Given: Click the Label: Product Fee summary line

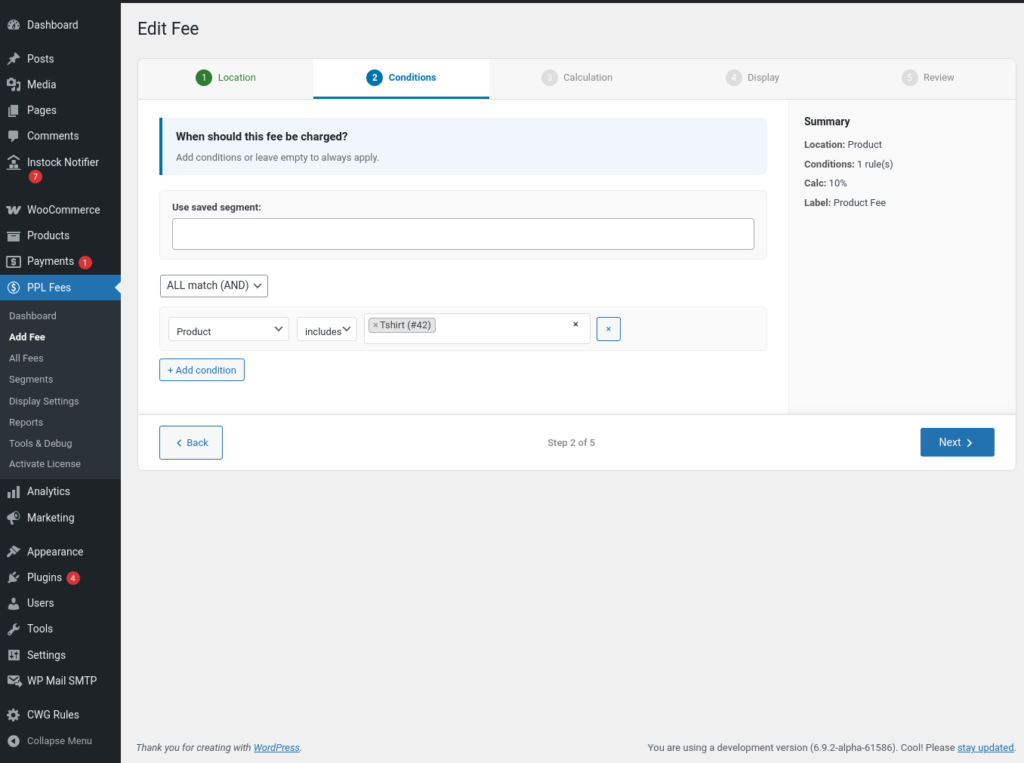Looking at the screenshot, I should (845, 203).
